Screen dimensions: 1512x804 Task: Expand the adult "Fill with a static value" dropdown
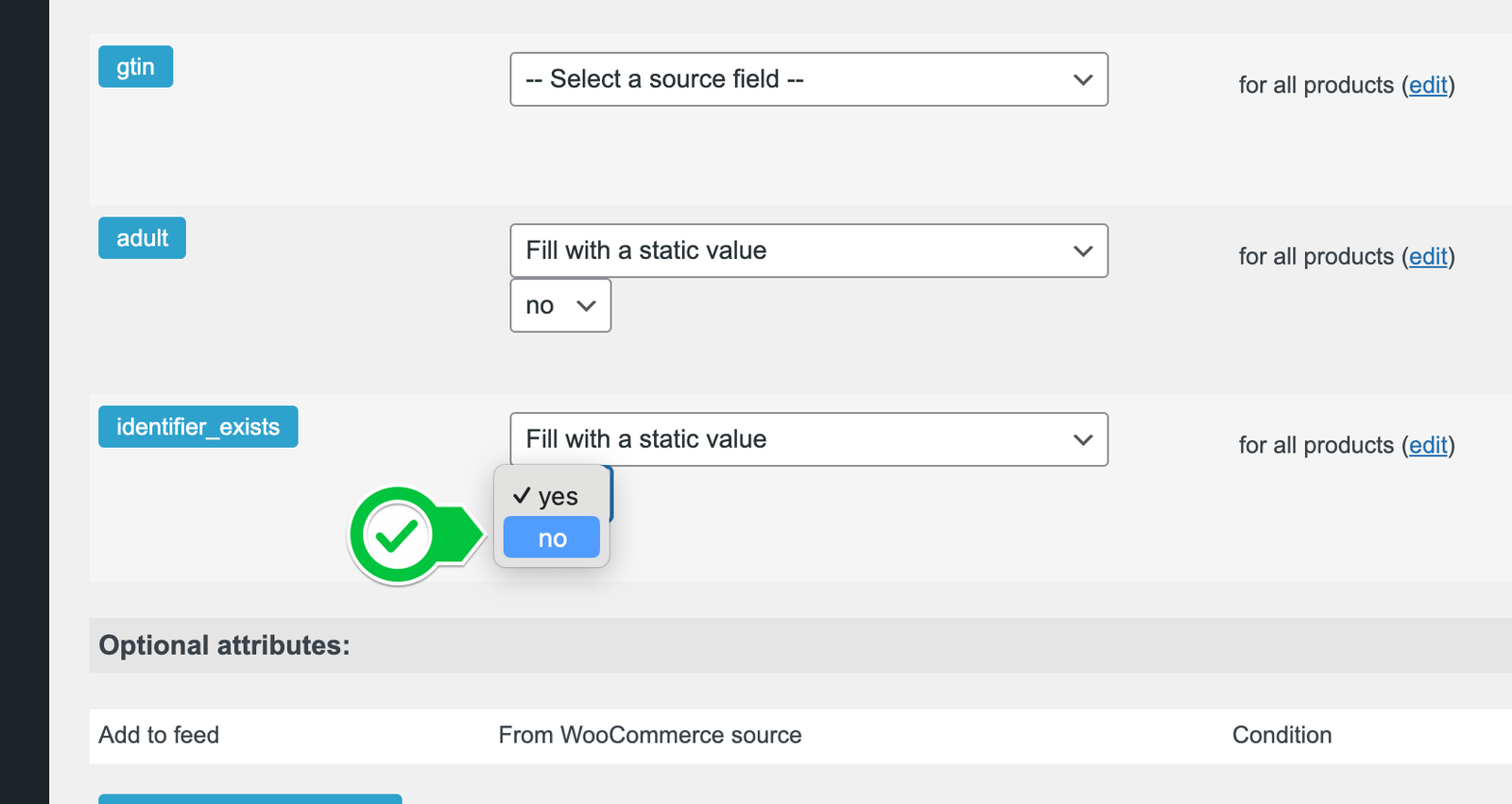809,250
